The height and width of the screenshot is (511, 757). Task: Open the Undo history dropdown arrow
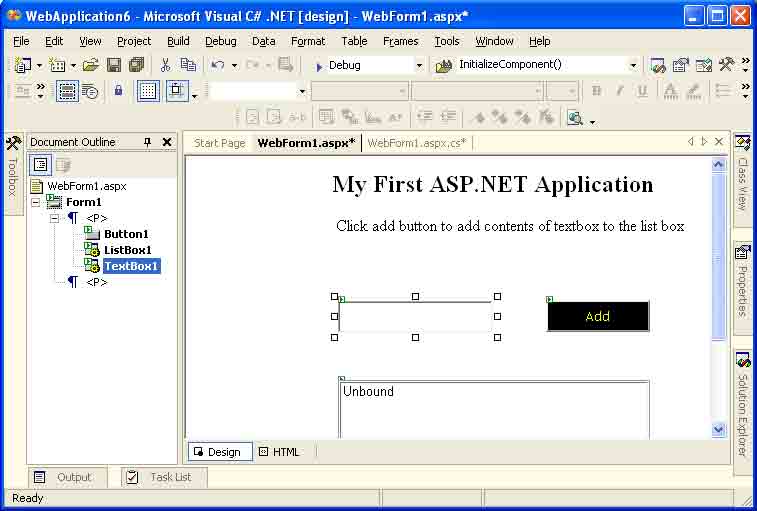click(234, 66)
